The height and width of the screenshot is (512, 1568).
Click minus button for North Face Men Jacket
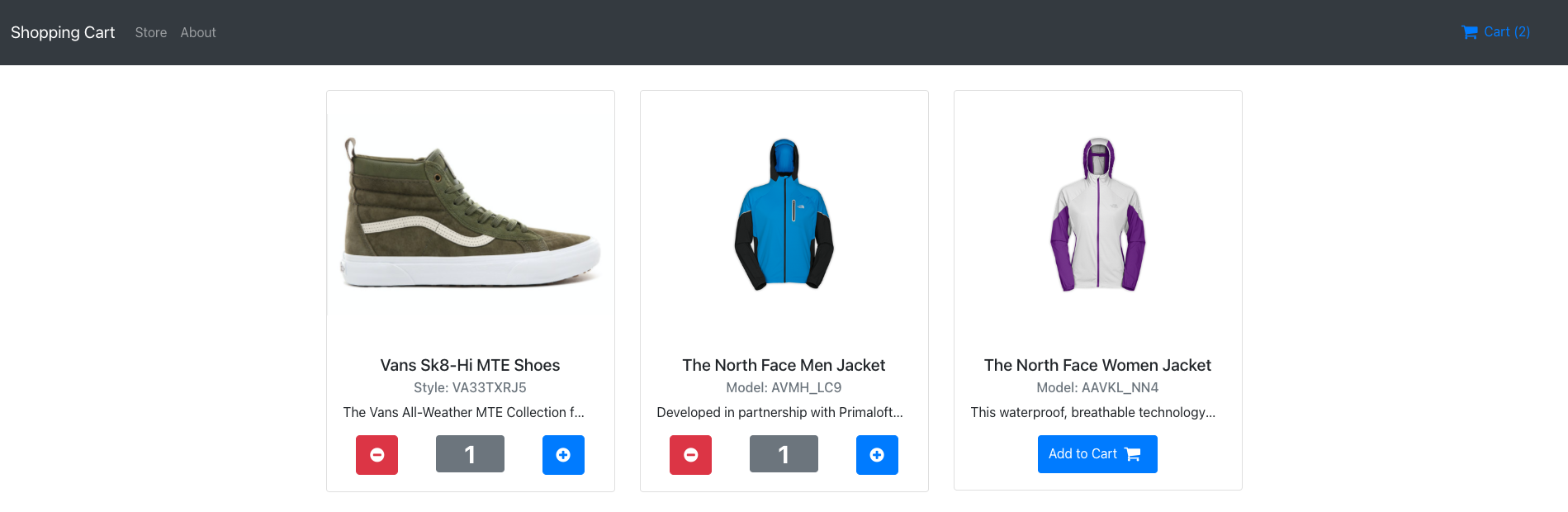690,455
